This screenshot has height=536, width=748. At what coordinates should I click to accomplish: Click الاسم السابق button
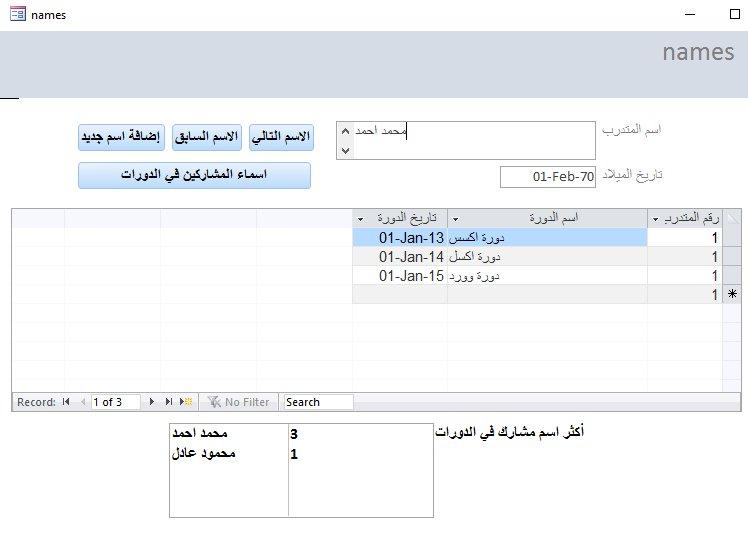click(207, 137)
